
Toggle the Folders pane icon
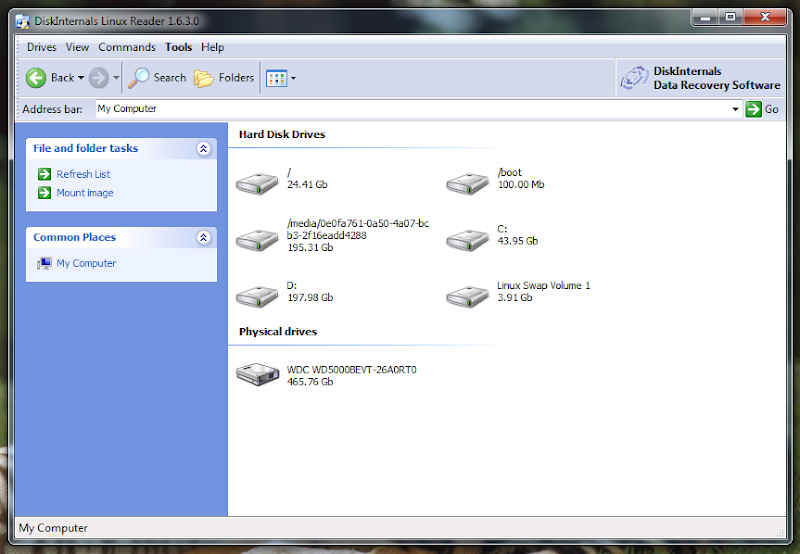pyautogui.click(x=204, y=78)
